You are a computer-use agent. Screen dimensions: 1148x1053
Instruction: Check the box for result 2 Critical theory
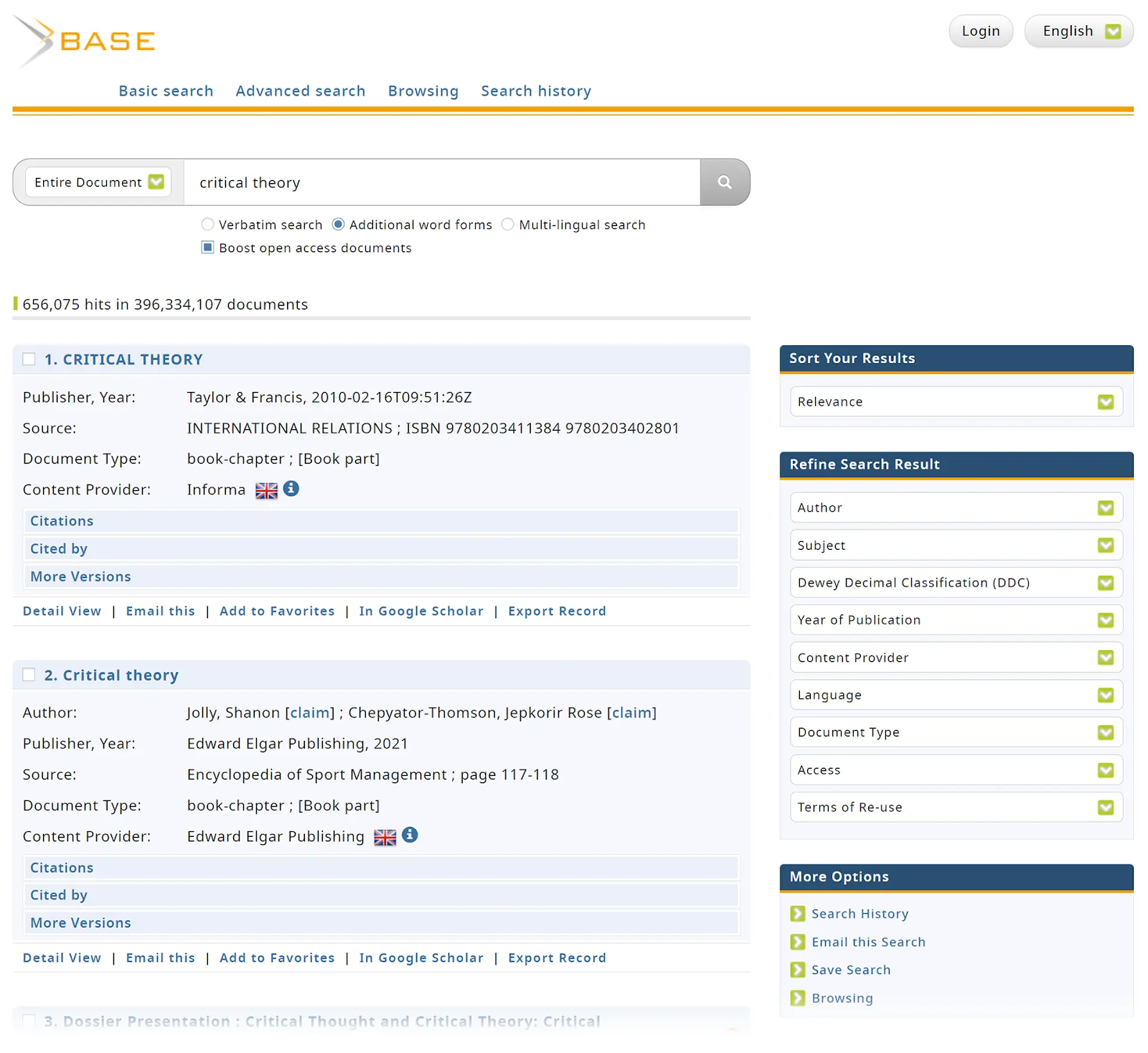[29, 675]
